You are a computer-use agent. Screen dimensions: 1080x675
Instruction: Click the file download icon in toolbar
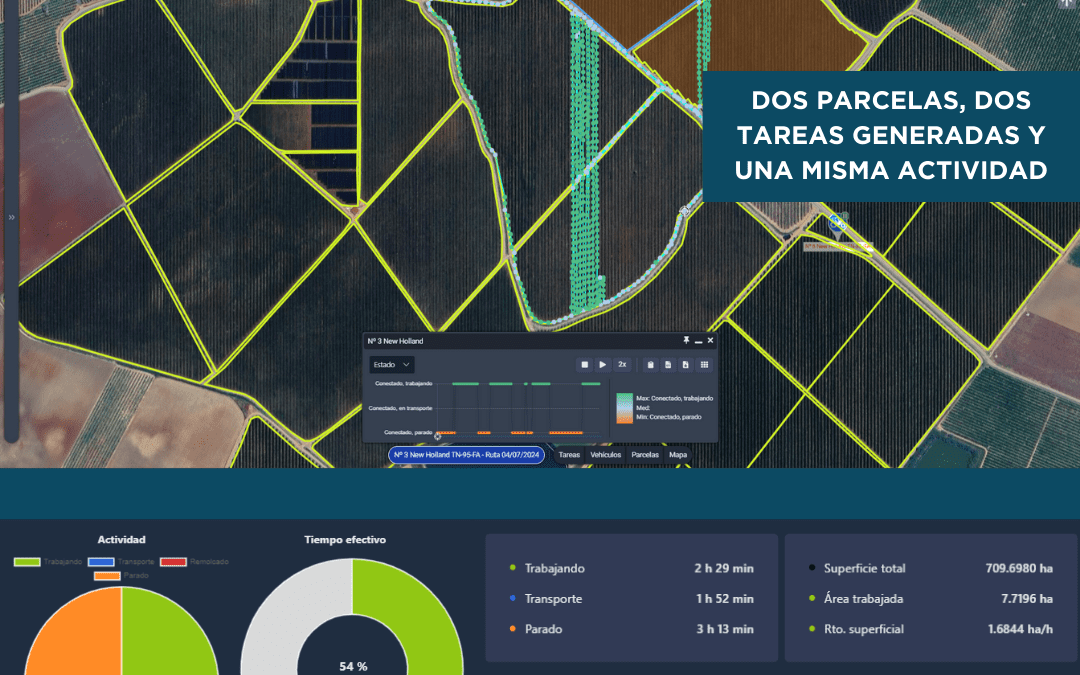coord(686,364)
